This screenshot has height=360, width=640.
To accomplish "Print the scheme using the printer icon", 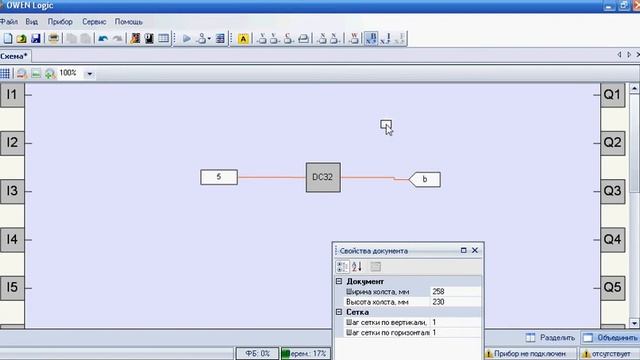I will coord(53,38).
